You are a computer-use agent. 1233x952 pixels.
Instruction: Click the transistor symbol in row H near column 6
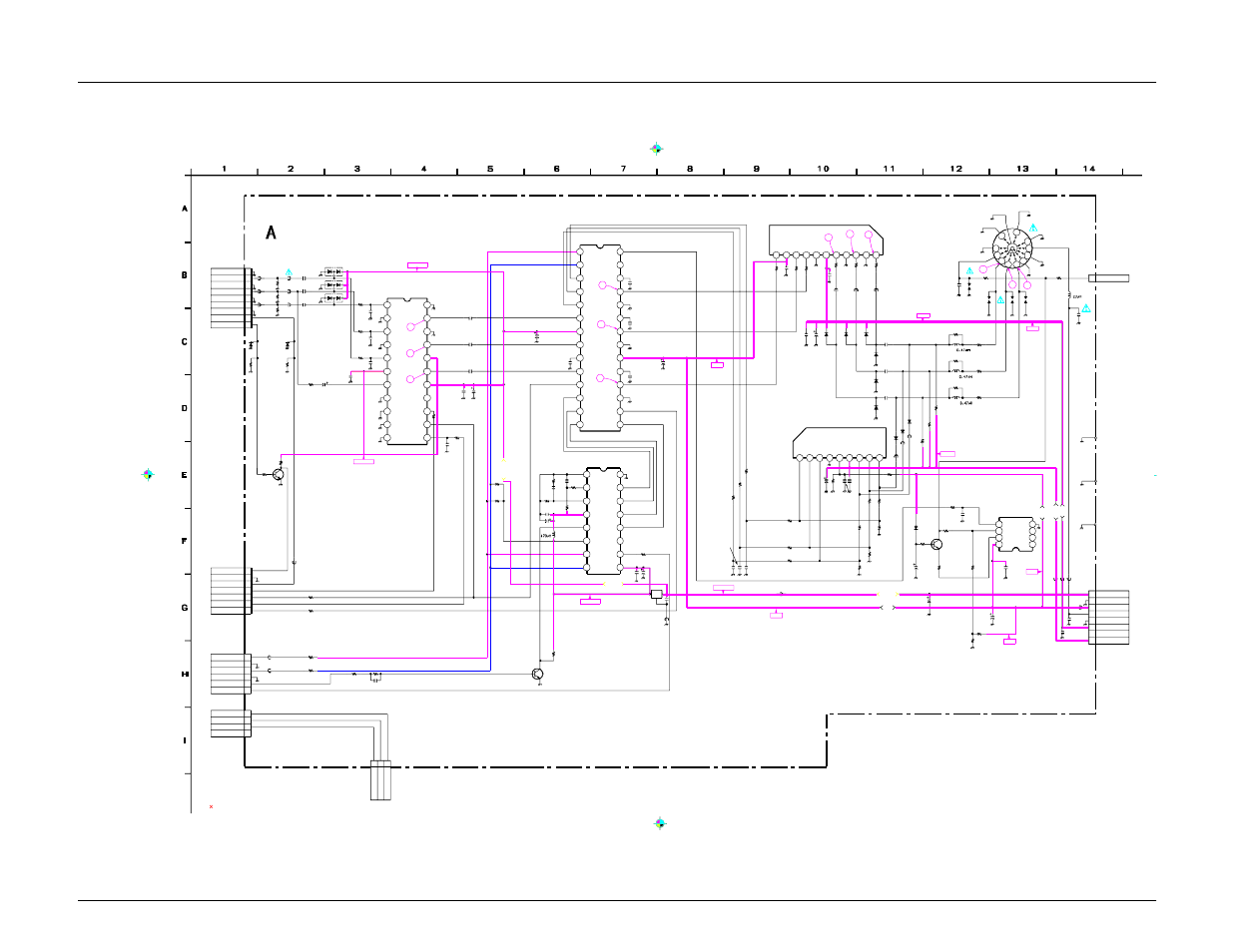click(538, 675)
